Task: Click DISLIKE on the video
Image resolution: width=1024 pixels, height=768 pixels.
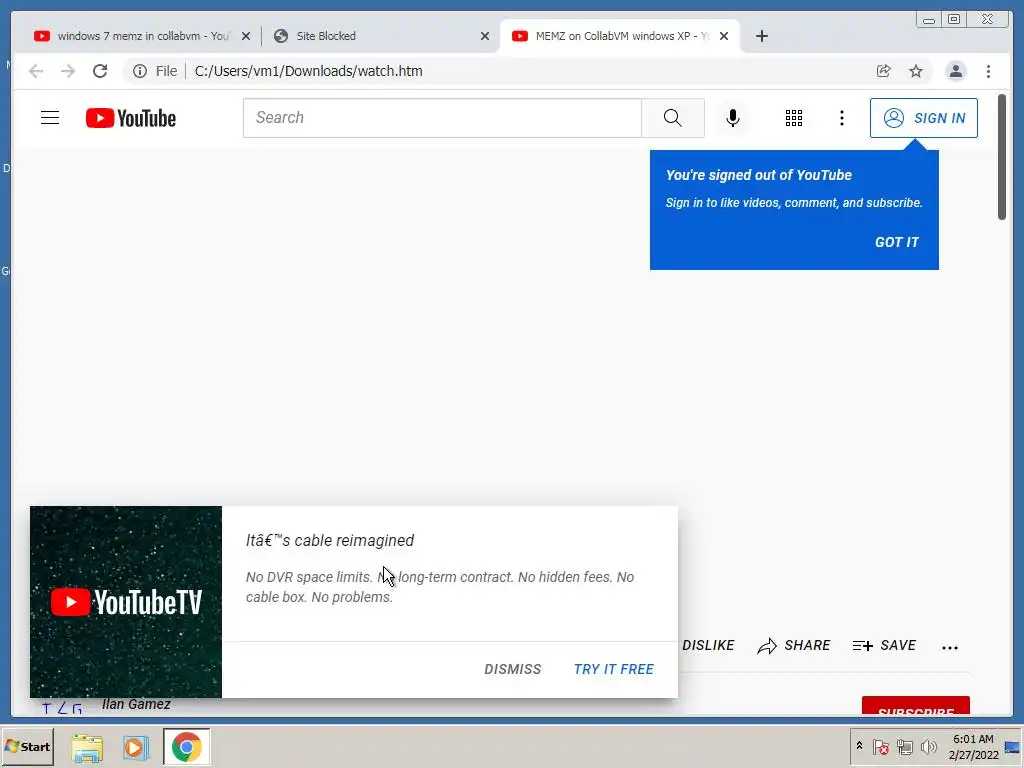Action: pyautogui.click(x=708, y=645)
